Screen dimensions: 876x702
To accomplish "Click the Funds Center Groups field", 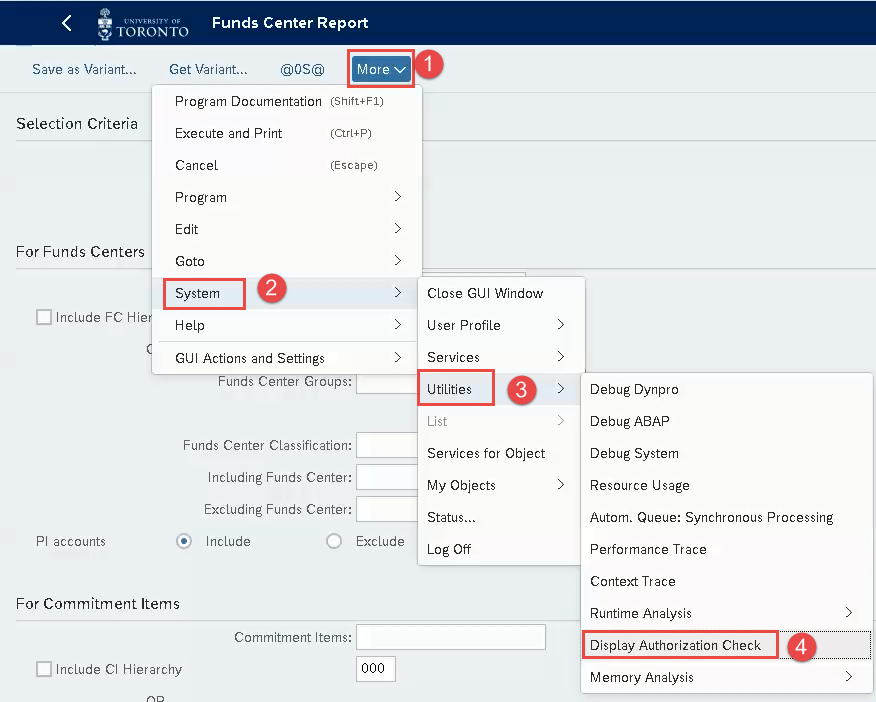I will (387, 384).
